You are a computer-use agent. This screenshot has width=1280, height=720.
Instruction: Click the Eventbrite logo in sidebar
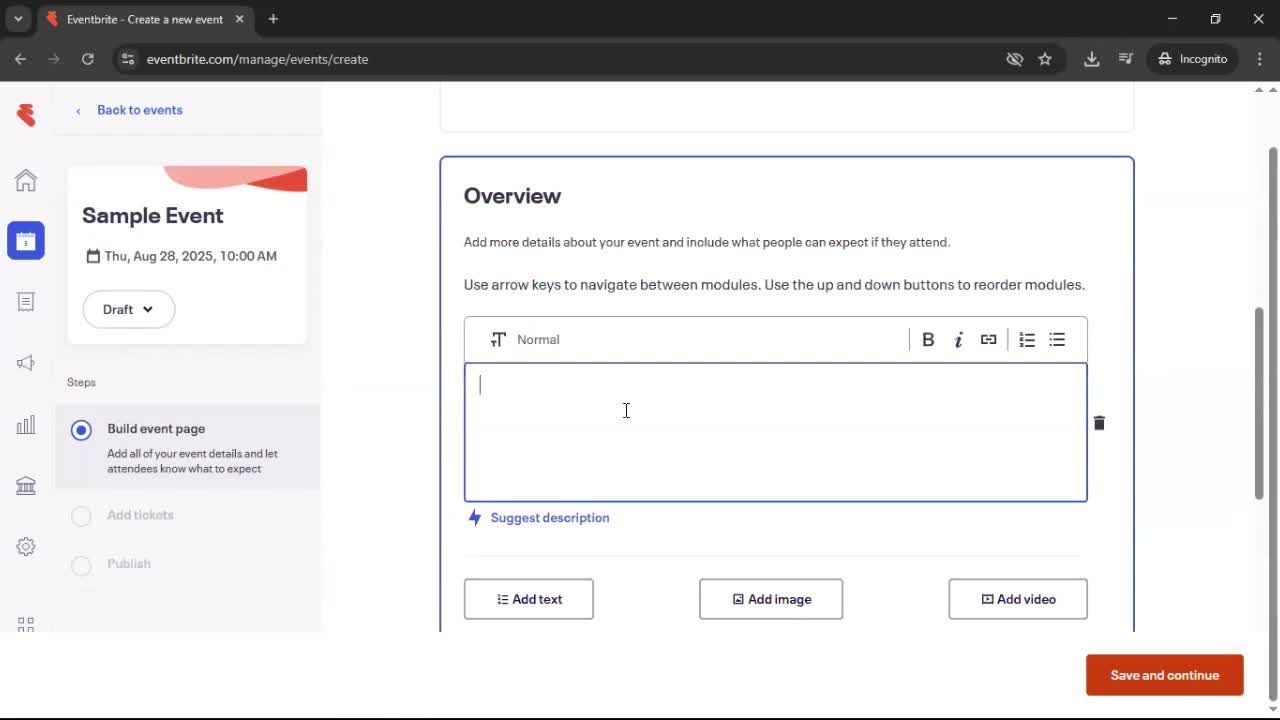26,114
